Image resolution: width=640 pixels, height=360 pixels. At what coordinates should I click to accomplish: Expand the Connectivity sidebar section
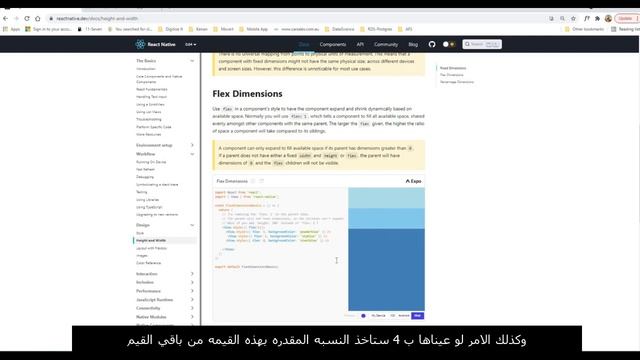(165, 308)
